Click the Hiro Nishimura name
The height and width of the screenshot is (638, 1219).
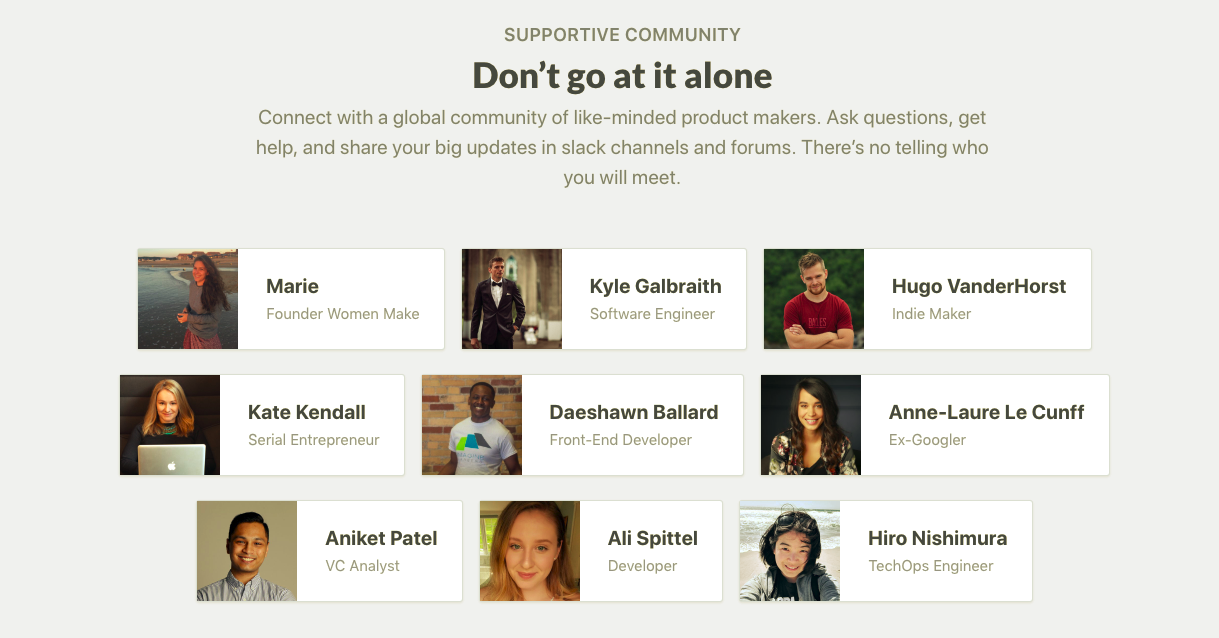pos(937,538)
